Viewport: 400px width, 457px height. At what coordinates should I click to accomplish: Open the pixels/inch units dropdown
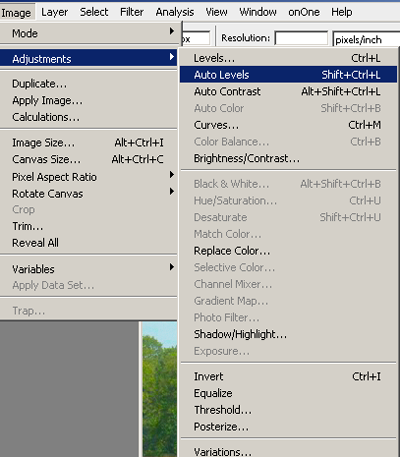pos(366,39)
